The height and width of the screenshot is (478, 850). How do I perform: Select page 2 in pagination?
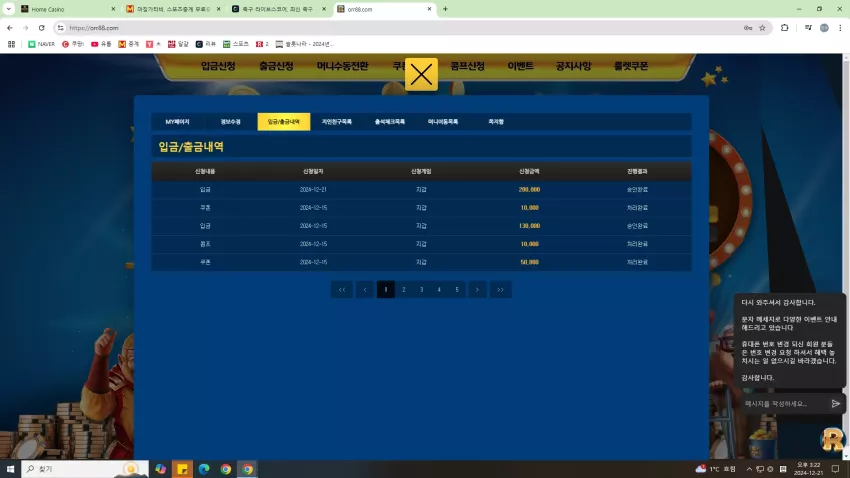(x=403, y=289)
